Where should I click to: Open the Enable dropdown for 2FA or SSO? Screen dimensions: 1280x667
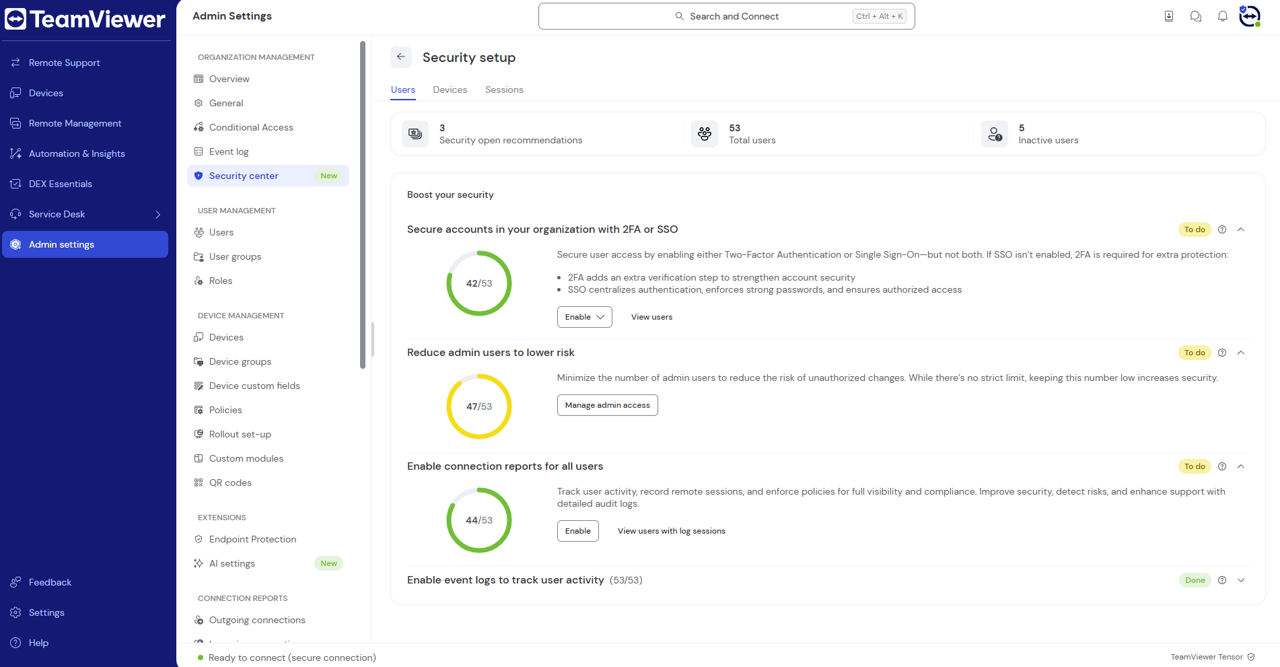585,317
